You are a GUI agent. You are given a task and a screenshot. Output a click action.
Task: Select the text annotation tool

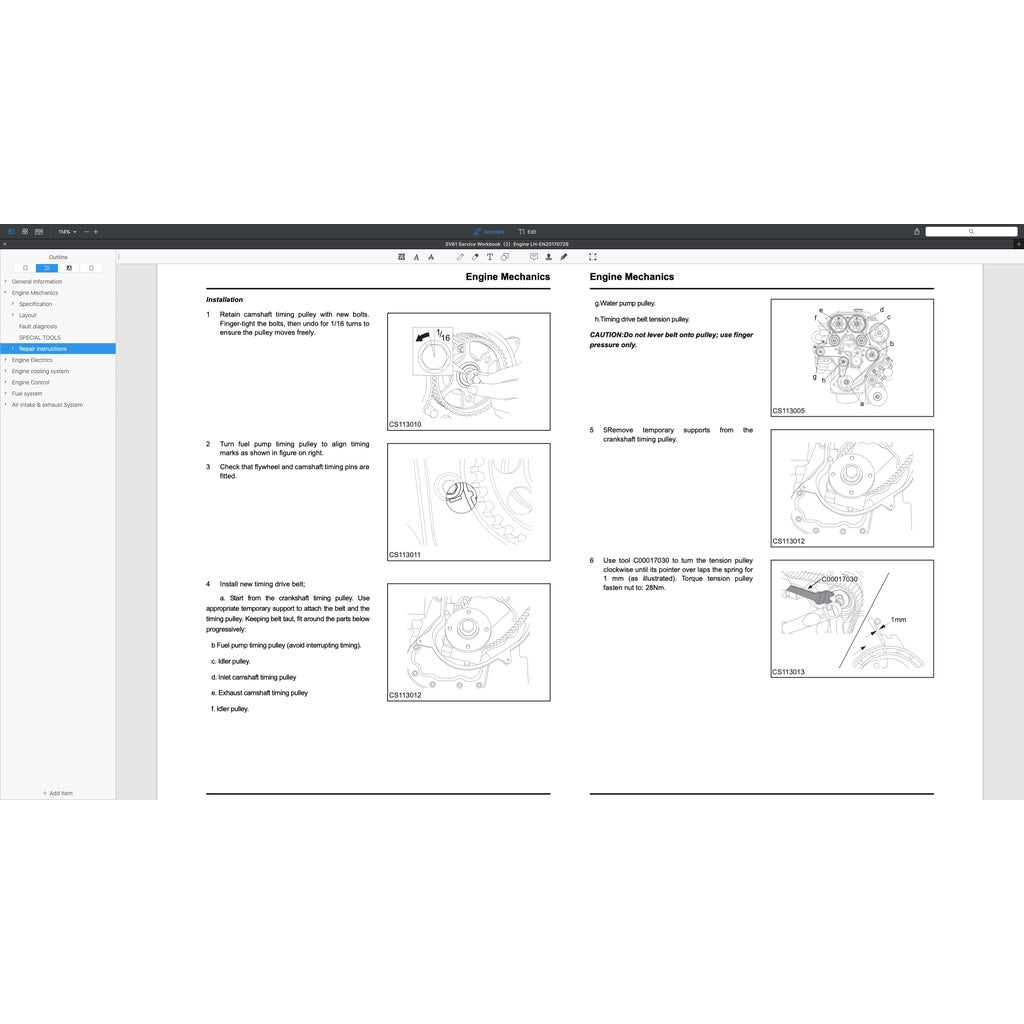489,256
